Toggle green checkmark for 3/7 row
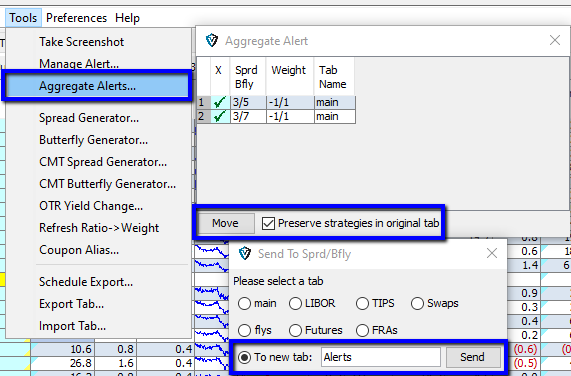The width and height of the screenshot is (571, 376). click(x=220, y=116)
